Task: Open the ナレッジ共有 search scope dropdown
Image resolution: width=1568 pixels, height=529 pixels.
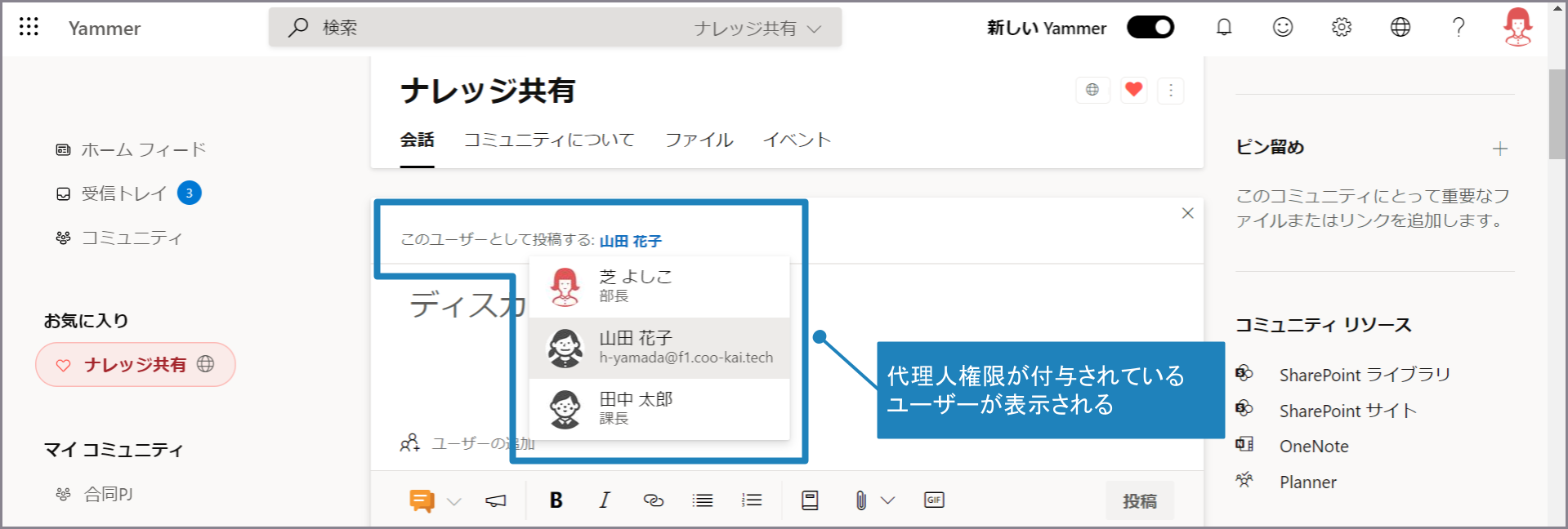Action: 757,29
